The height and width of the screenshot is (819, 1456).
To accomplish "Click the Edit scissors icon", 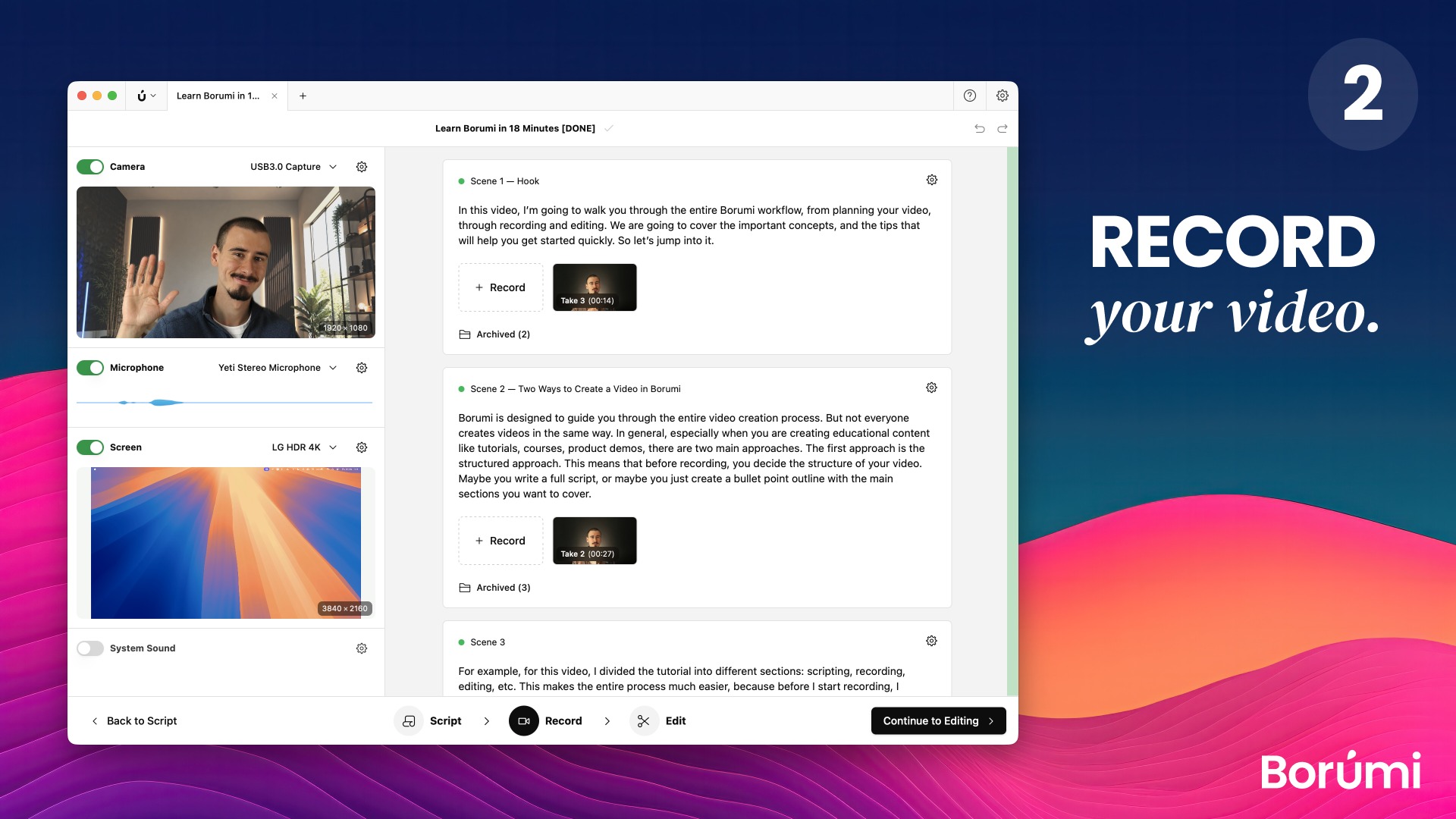I will pos(644,721).
